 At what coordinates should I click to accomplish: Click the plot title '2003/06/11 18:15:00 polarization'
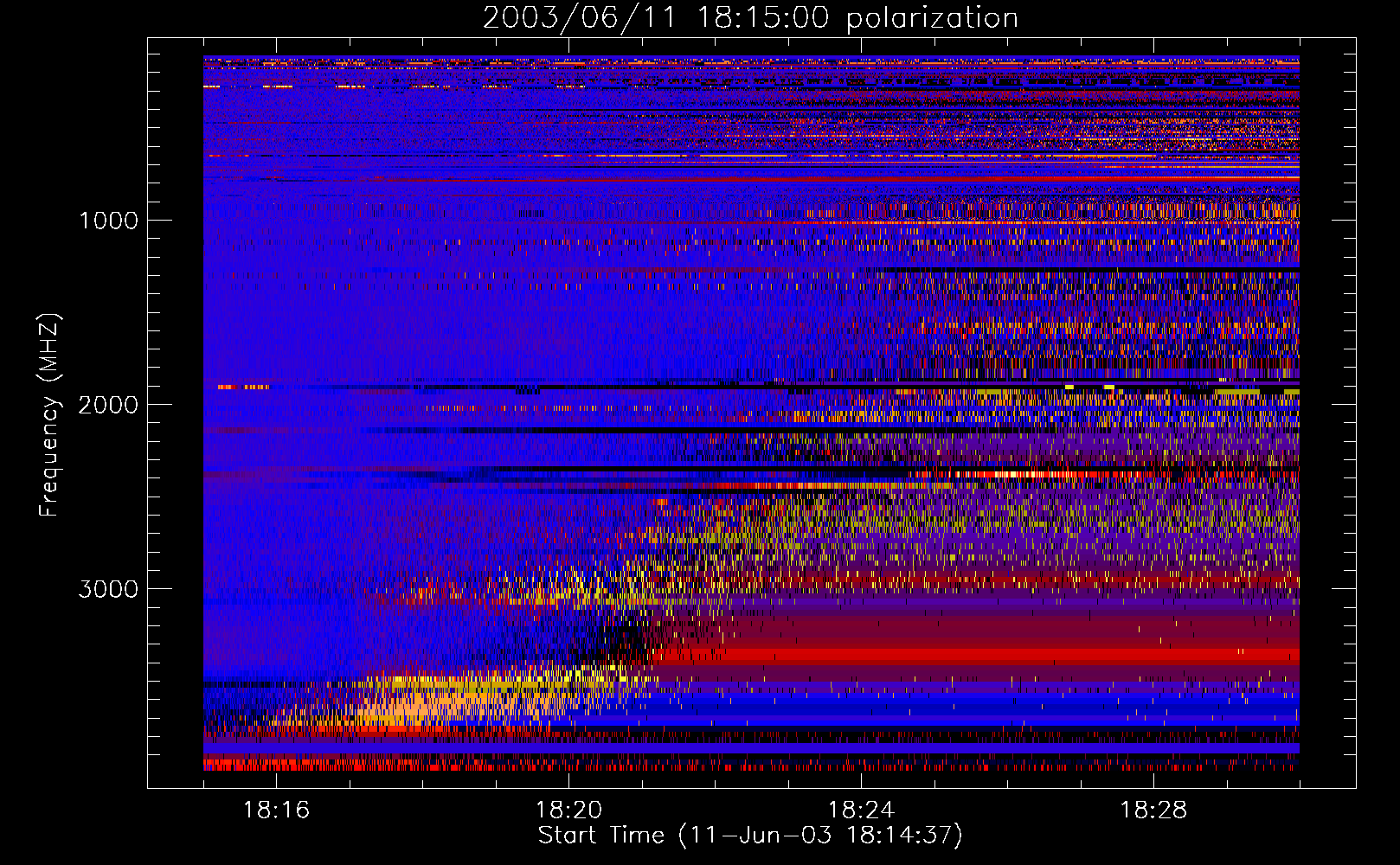point(750,17)
